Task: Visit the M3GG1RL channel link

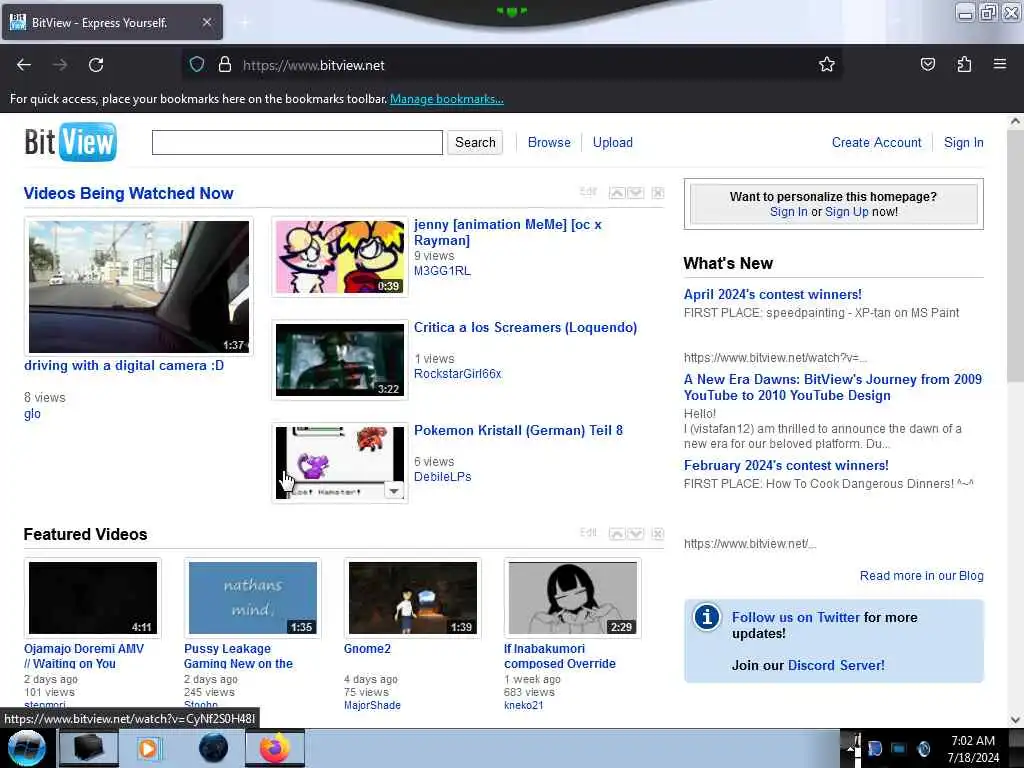Action: 442,270
